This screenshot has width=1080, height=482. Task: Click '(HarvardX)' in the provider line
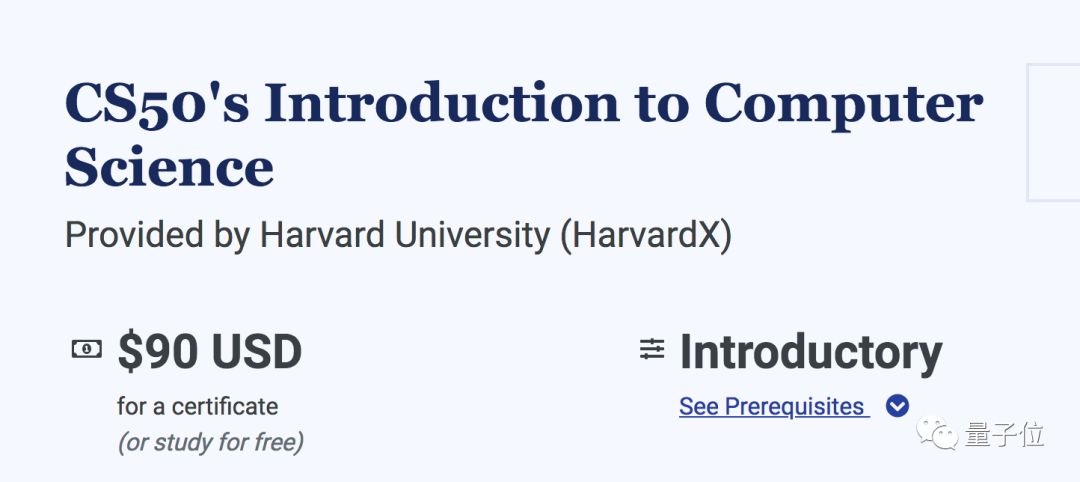point(646,236)
